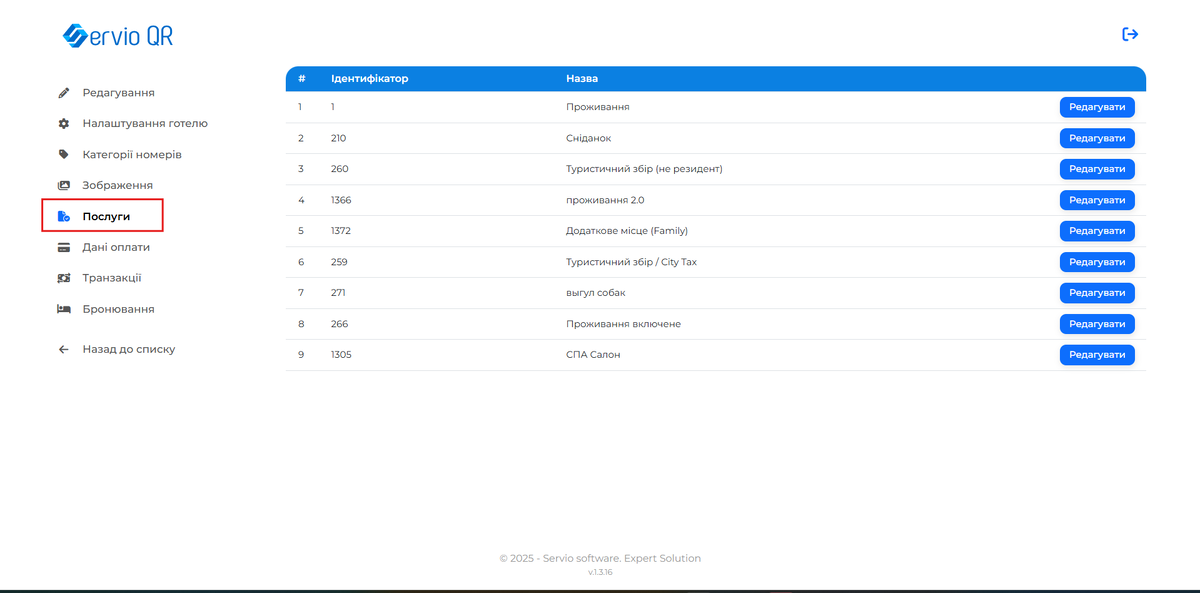
Task: Click the credit card icon for Дані оплати
Action: pos(64,247)
